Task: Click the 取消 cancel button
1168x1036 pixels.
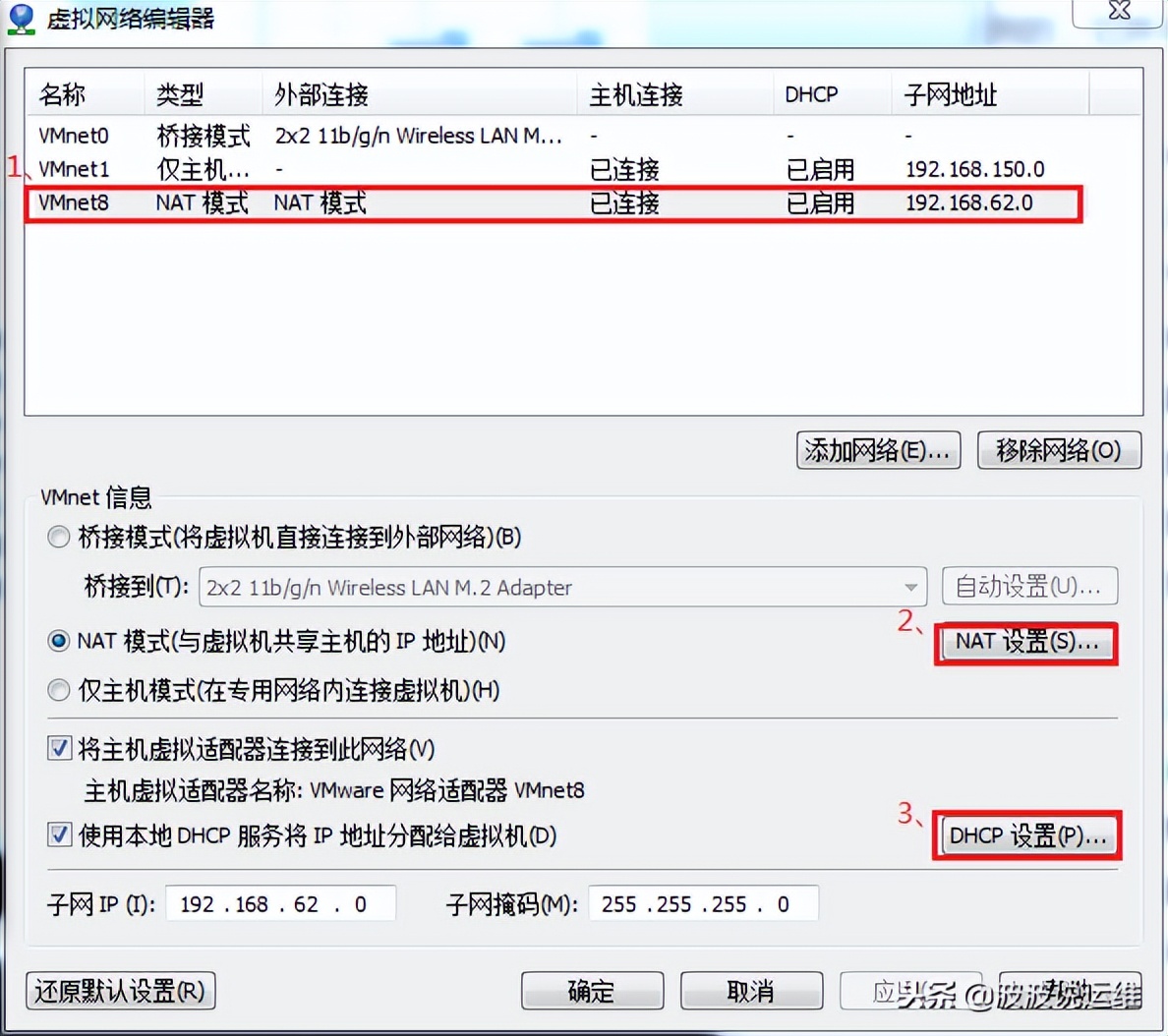Action: [751, 991]
